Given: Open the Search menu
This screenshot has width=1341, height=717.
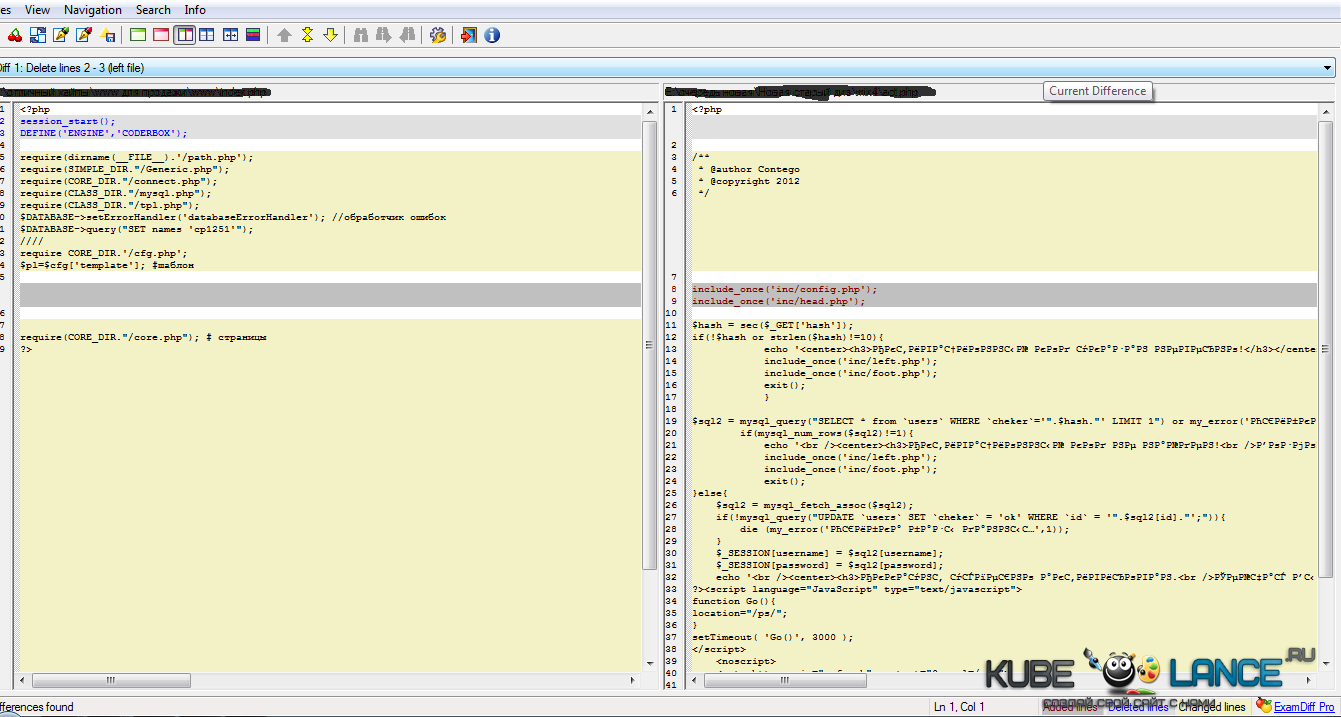Looking at the screenshot, I should (153, 10).
